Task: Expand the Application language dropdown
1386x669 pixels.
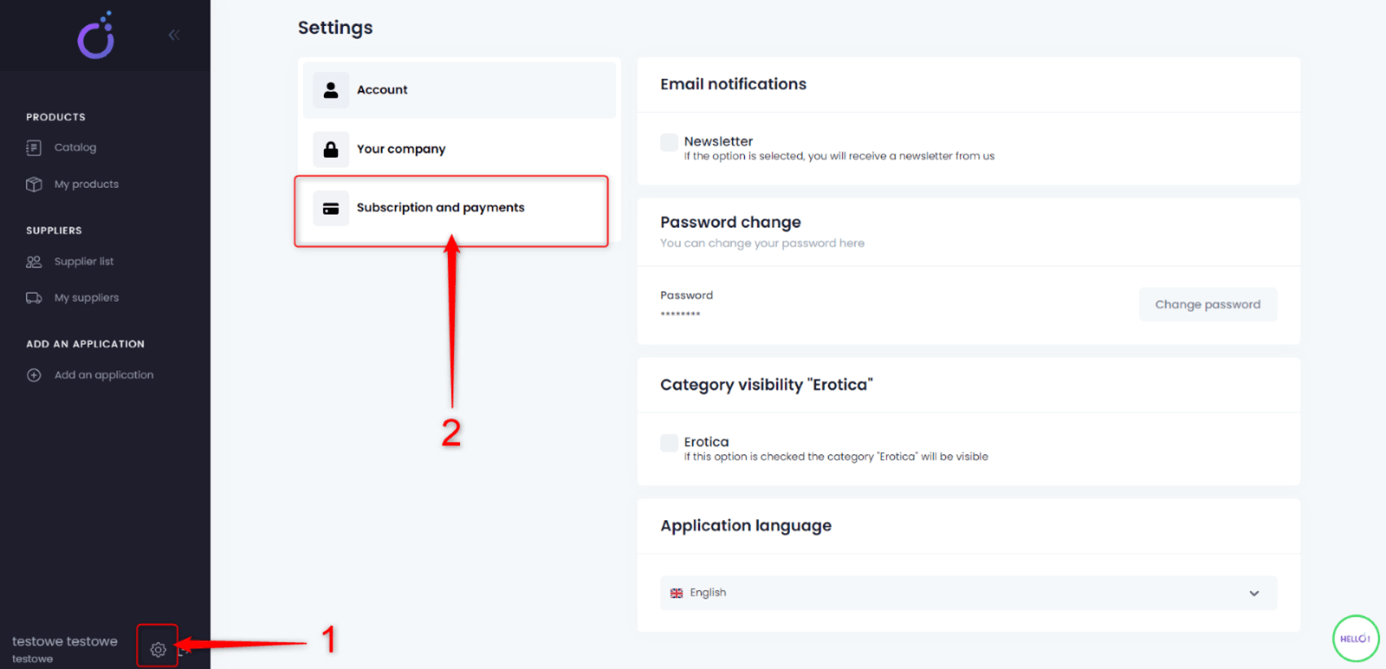Action: (968, 593)
